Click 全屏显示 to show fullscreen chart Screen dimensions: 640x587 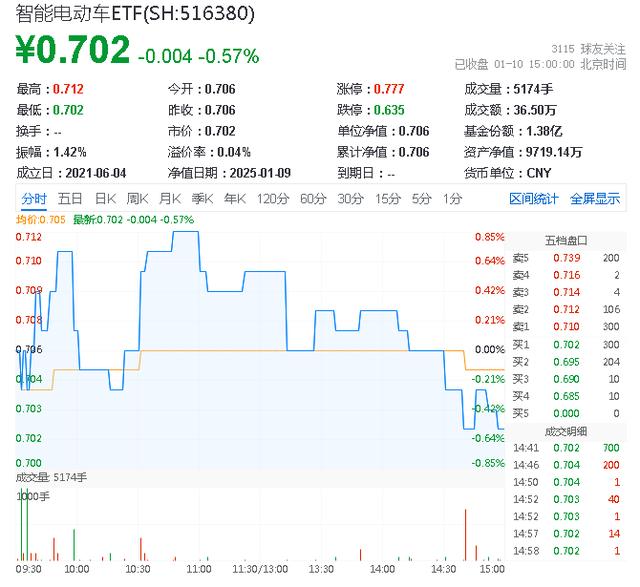[595, 198]
